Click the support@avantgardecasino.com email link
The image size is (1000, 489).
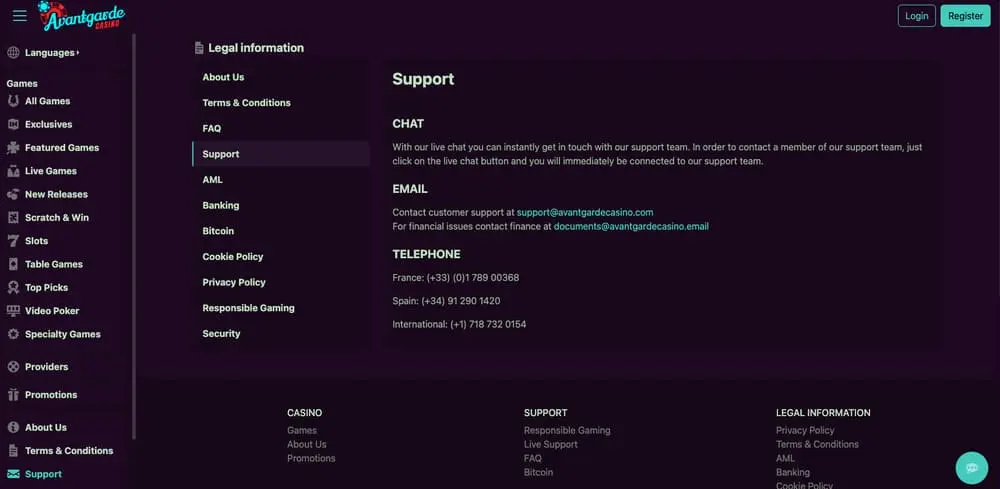pyautogui.click(x=585, y=212)
